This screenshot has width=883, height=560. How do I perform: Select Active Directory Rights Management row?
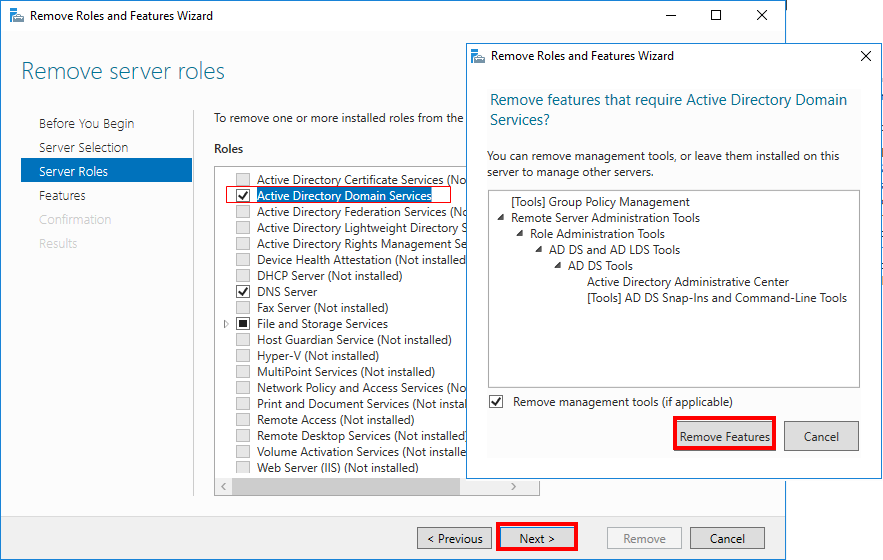coord(362,244)
